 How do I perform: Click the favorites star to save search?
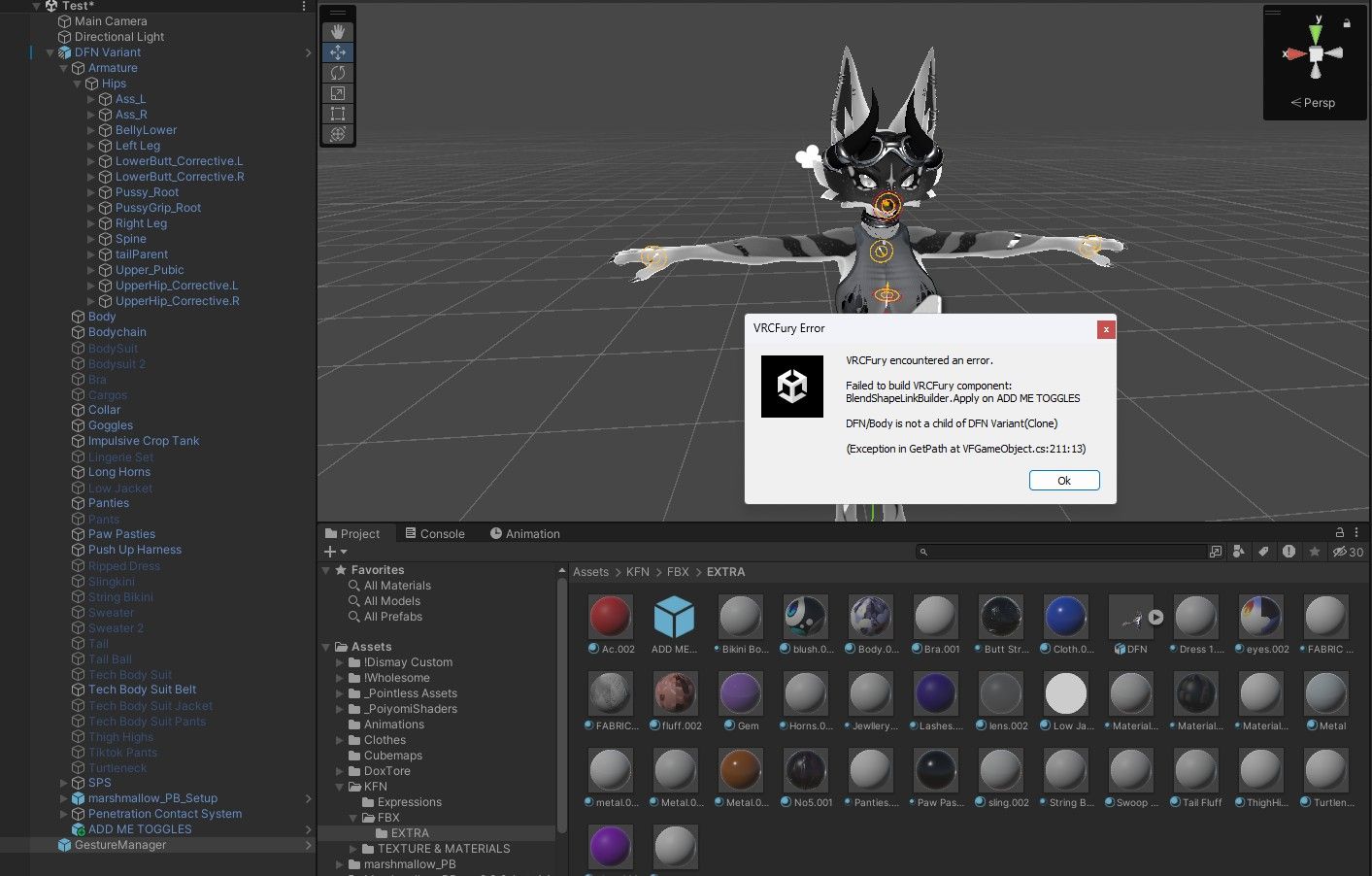click(1314, 552)
